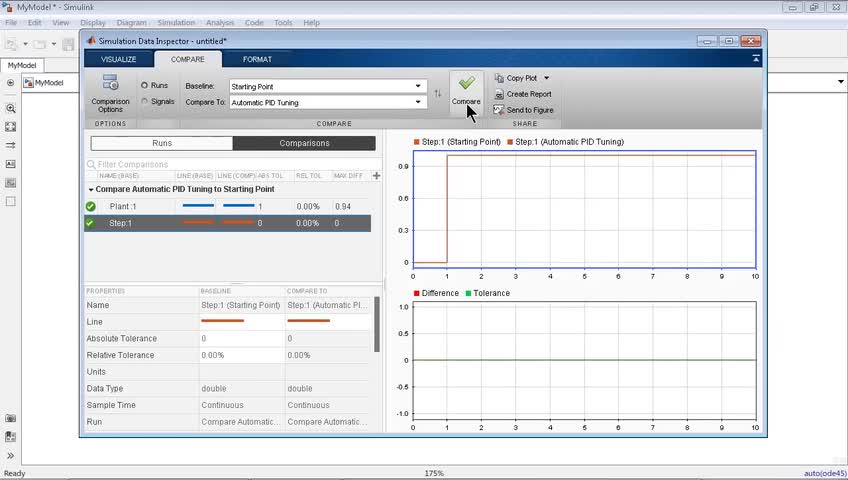The image size is (848, 480).
Task: Click green check status for Step:1
Action: [90, 223]
